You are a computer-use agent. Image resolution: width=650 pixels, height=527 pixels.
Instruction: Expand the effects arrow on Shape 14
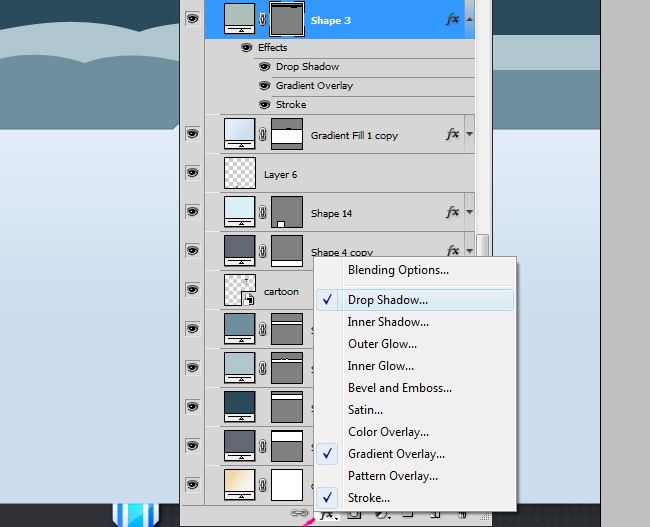(x=470, y=212)
